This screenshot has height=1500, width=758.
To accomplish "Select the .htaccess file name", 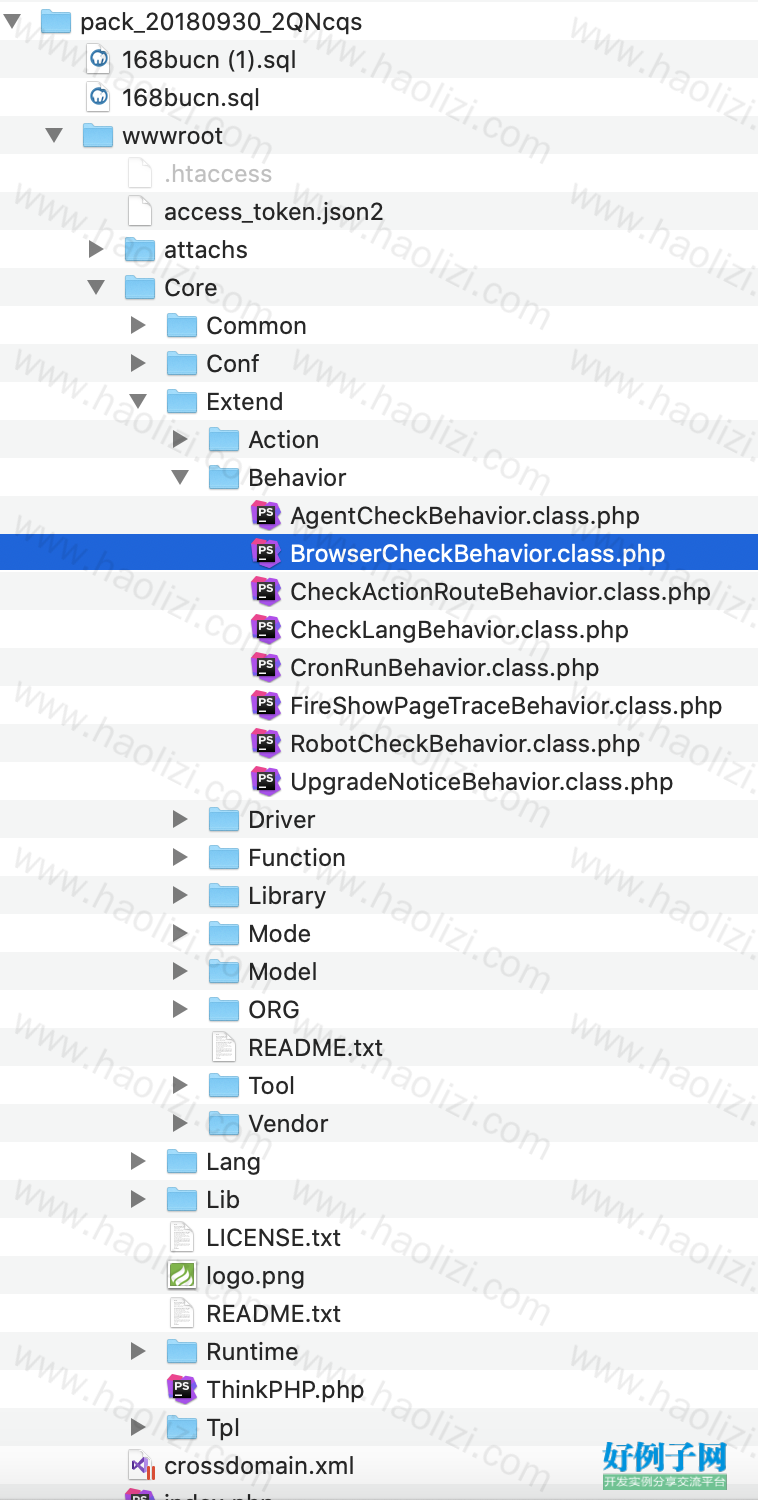I will (218, 174).
